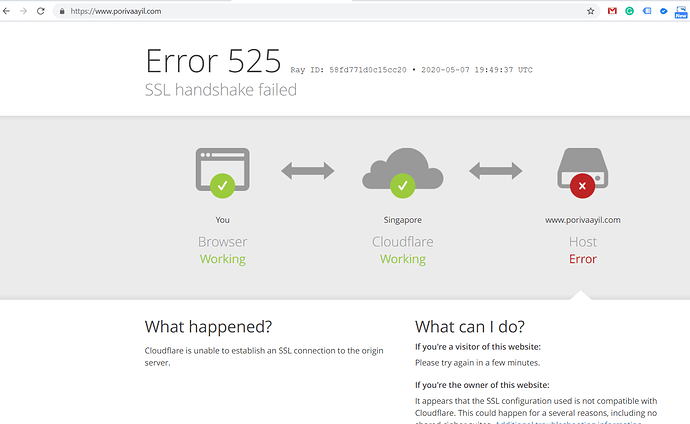
Task: Click the SSL configuration not compatible paragraph
Action: (x=536, y=412)
